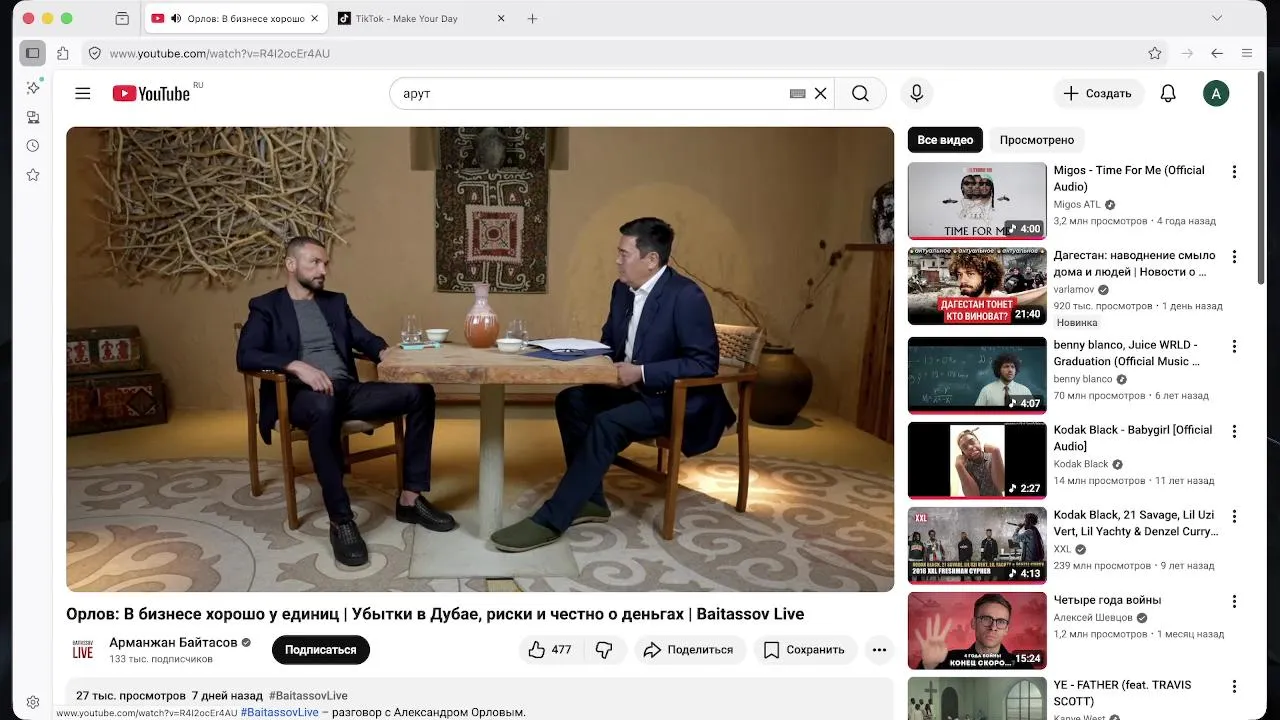Open a new browser tab
The image size is (1280, 720).
(x=532, y=18)
